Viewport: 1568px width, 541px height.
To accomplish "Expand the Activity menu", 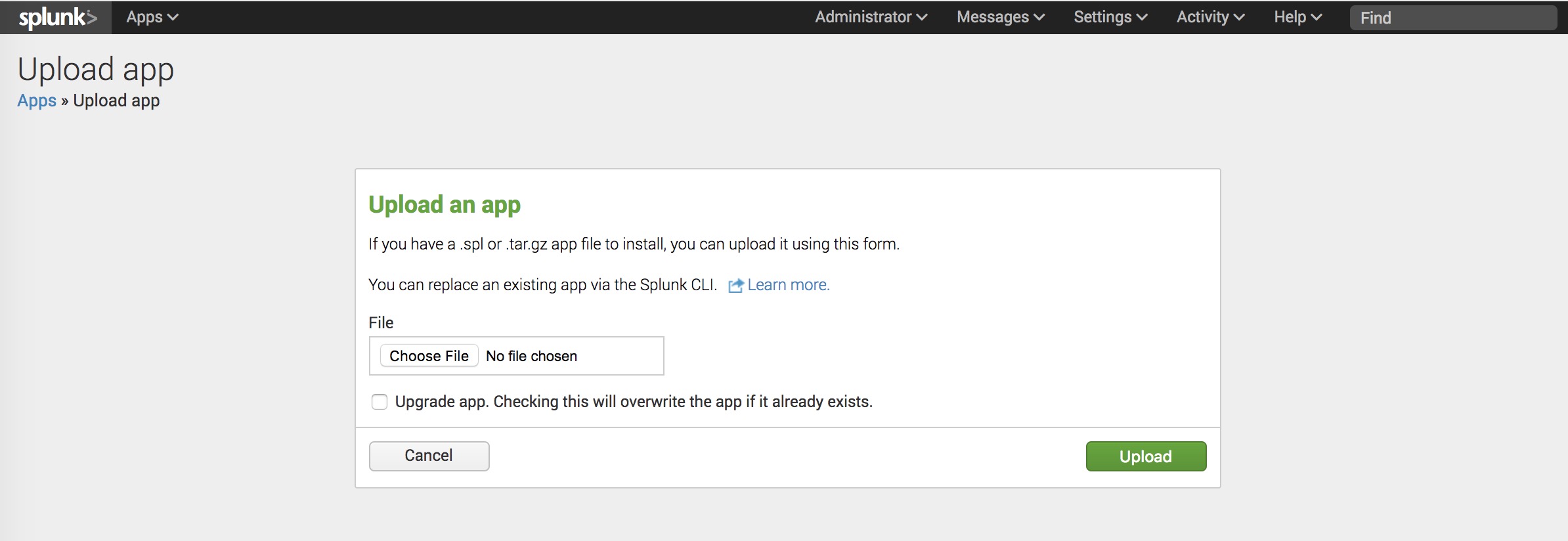I will click(x=1210, y=18).
